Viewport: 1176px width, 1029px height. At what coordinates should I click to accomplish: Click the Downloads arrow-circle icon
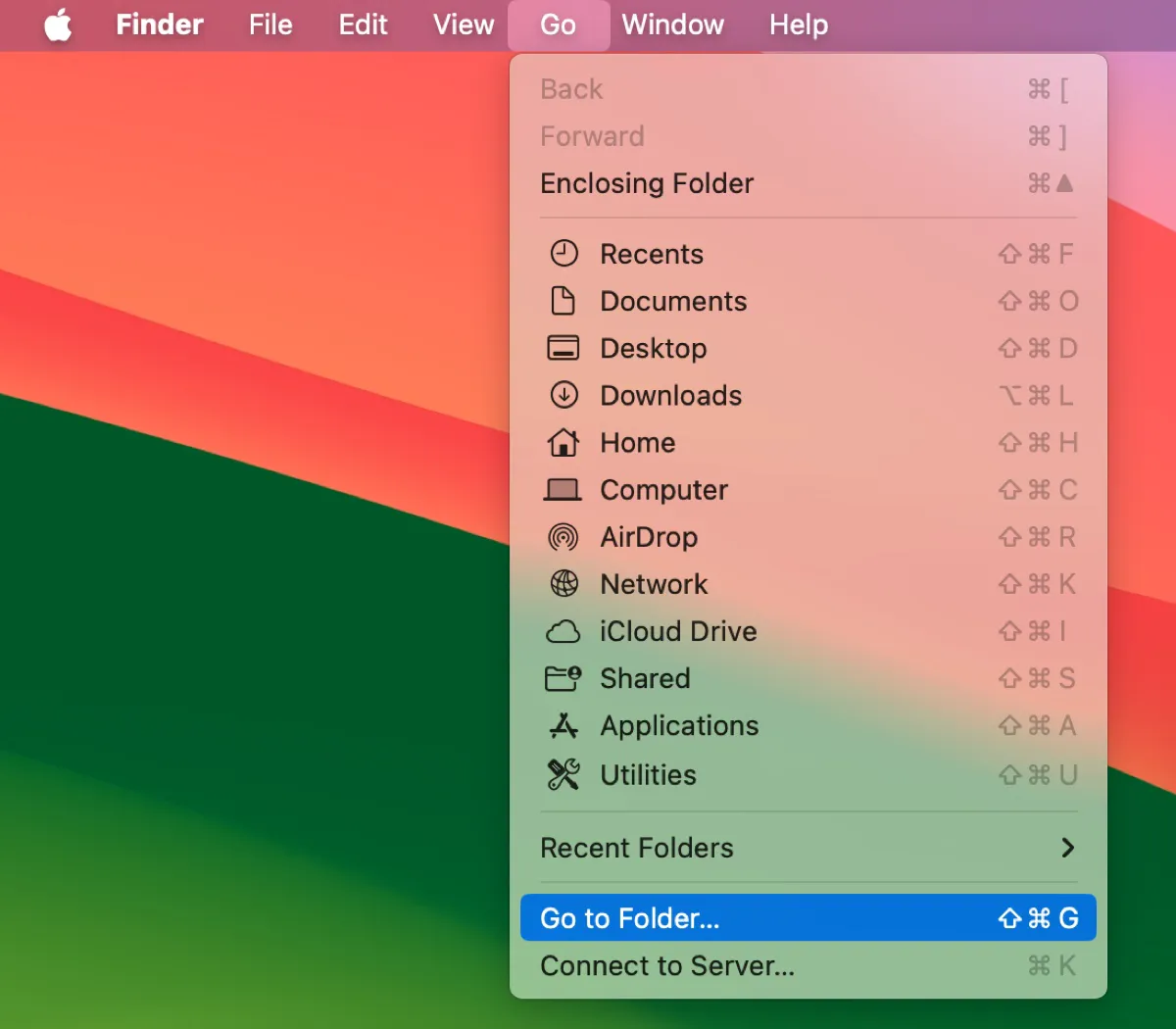pos(563,395)
